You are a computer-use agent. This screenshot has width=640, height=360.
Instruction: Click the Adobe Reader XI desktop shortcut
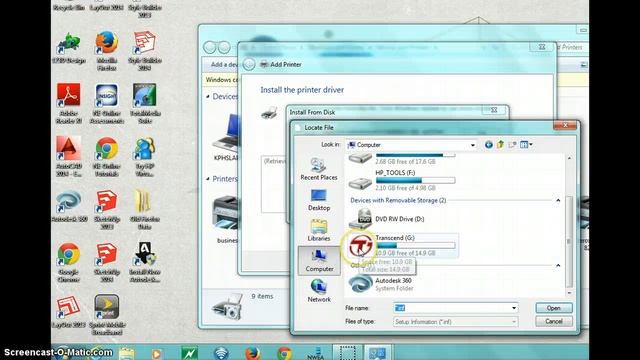tap(69, 104)
